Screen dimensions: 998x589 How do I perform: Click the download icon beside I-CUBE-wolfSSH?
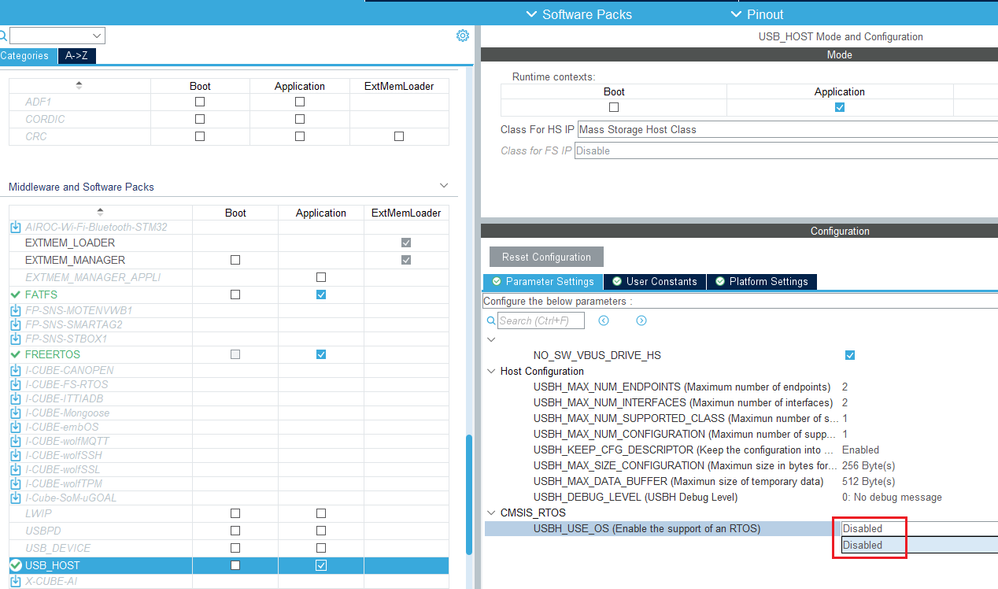[x=16, y=455]
